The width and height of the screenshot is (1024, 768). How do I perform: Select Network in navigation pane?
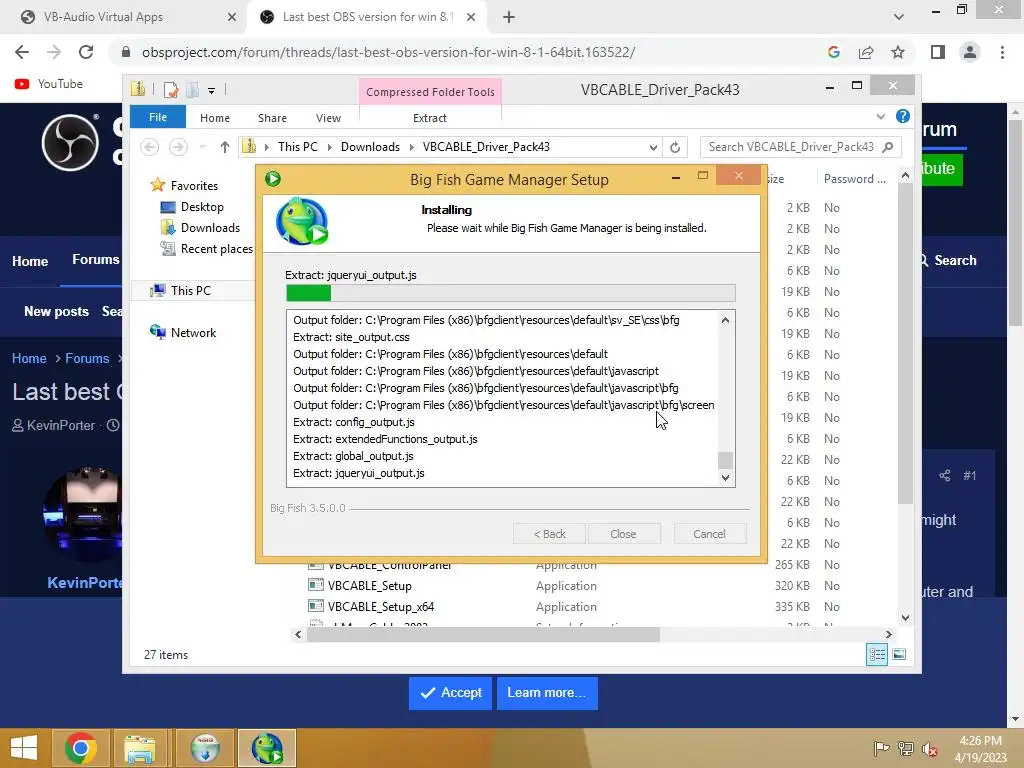(x=193, y=332)
